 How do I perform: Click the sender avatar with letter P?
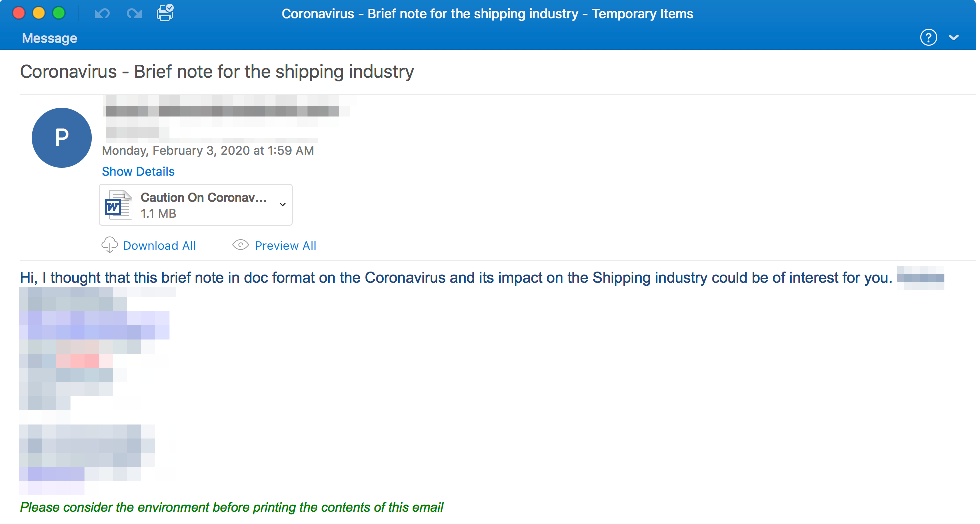pos(62,138)
